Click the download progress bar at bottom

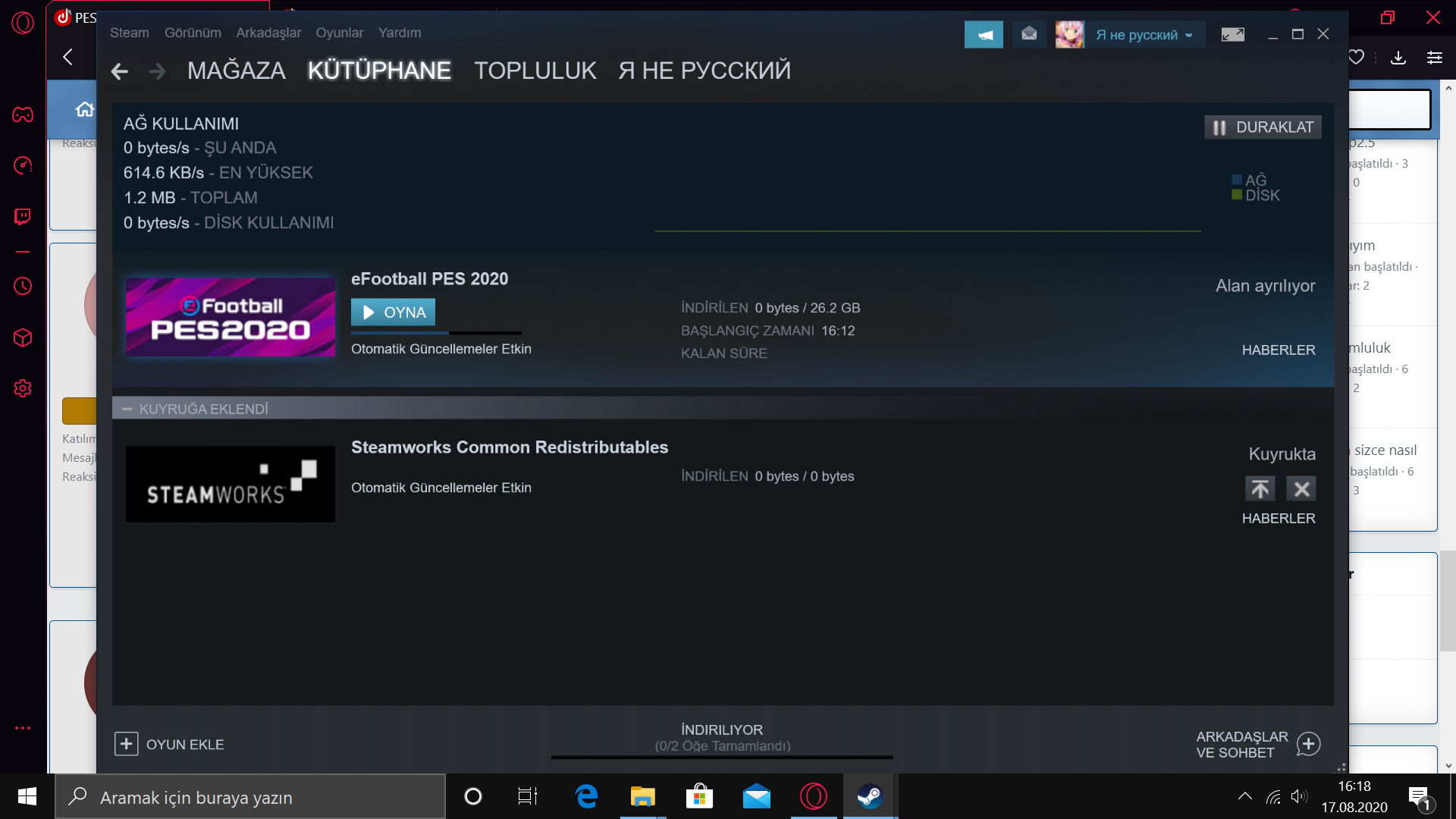coord(721,756)
